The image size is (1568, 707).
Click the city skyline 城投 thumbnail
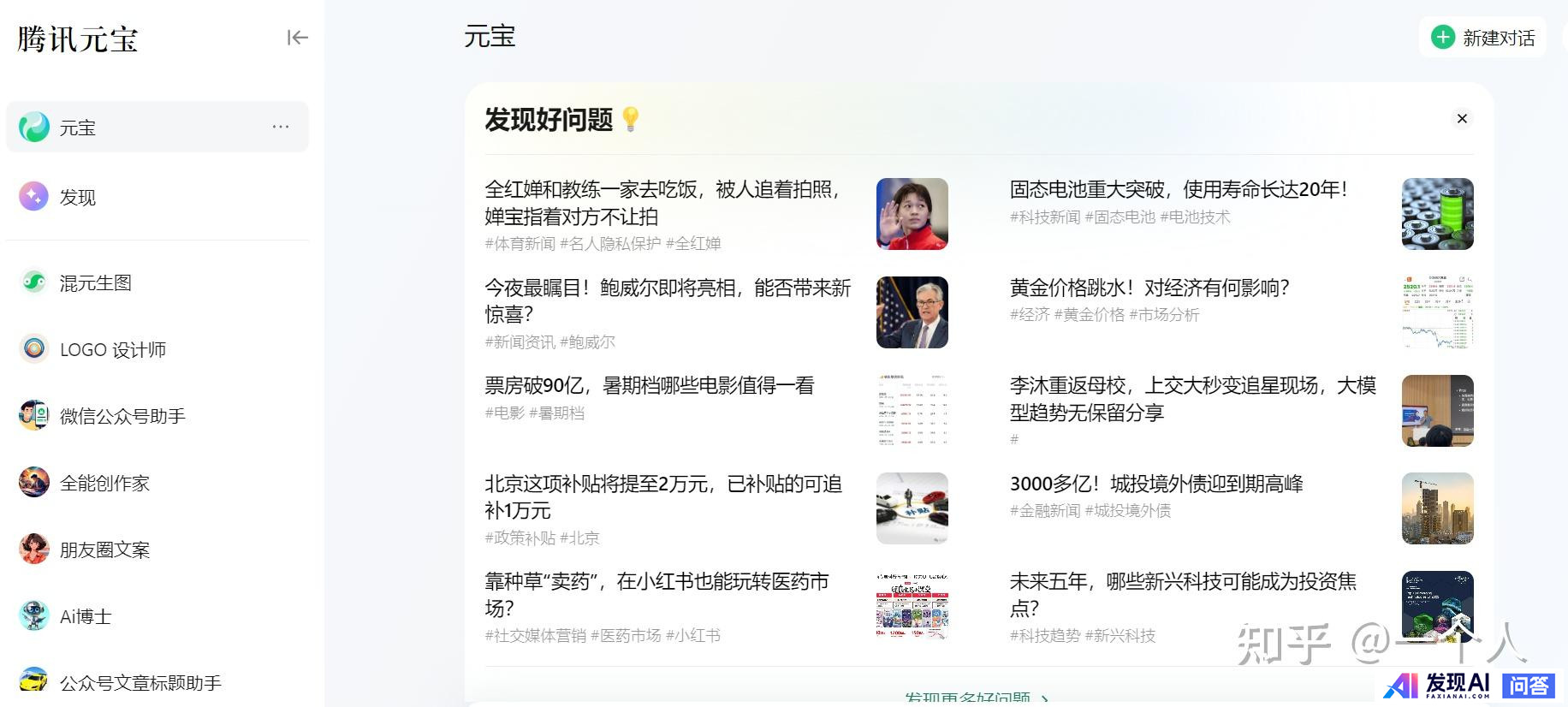click(1438, 508)
